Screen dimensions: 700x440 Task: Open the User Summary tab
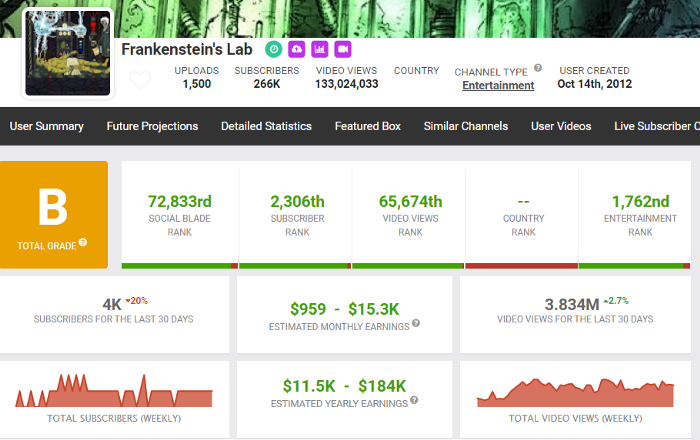[x=47, y=126]
